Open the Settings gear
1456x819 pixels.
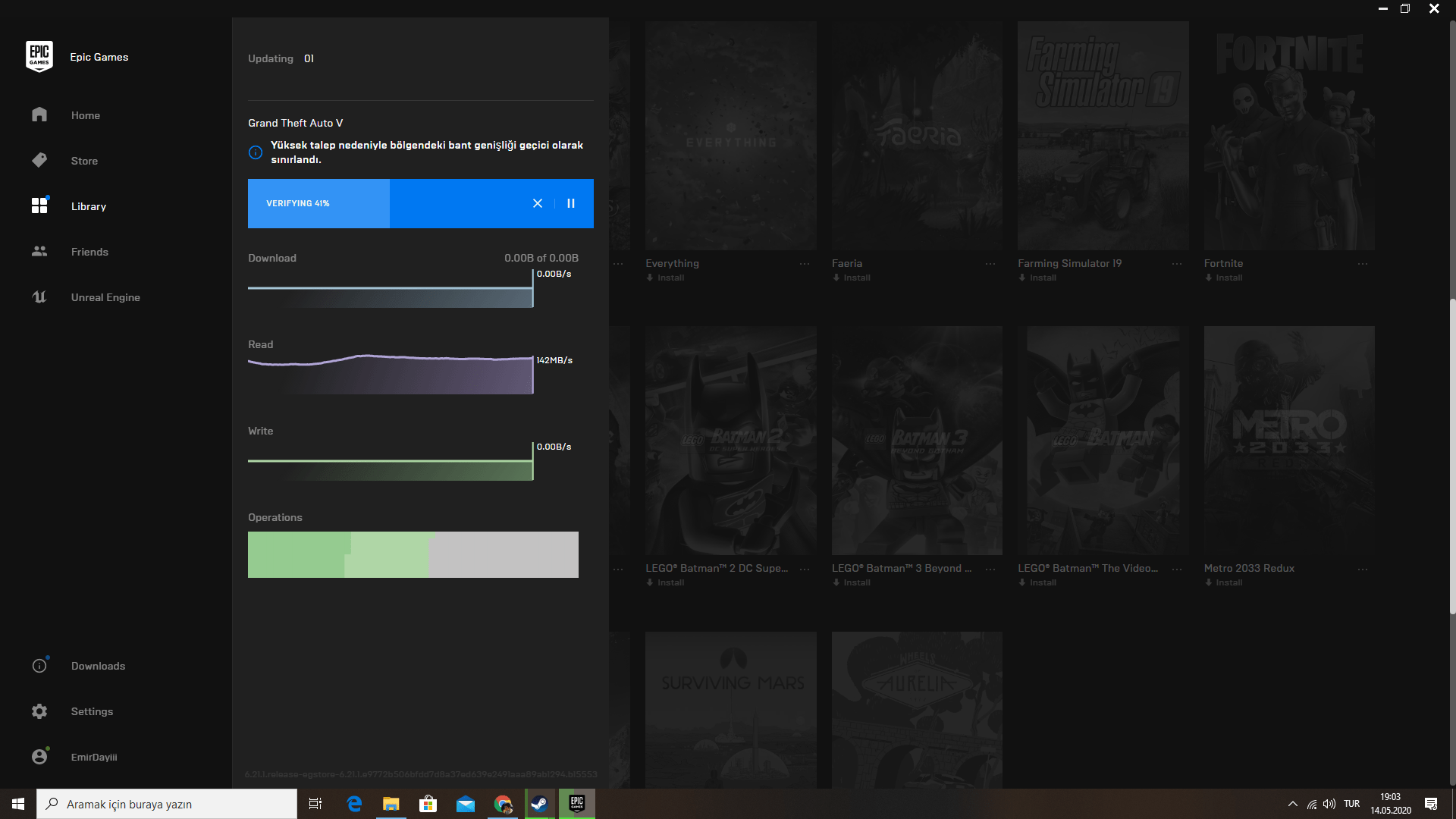click(39, 711)
